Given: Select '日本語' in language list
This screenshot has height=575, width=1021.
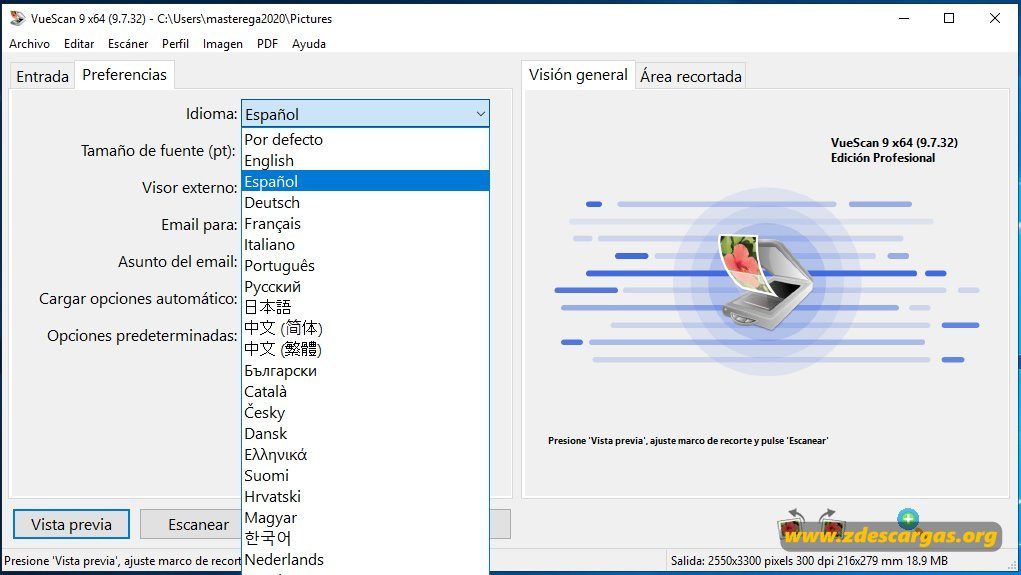Looking at the screenshot, I should coord(365,307).
